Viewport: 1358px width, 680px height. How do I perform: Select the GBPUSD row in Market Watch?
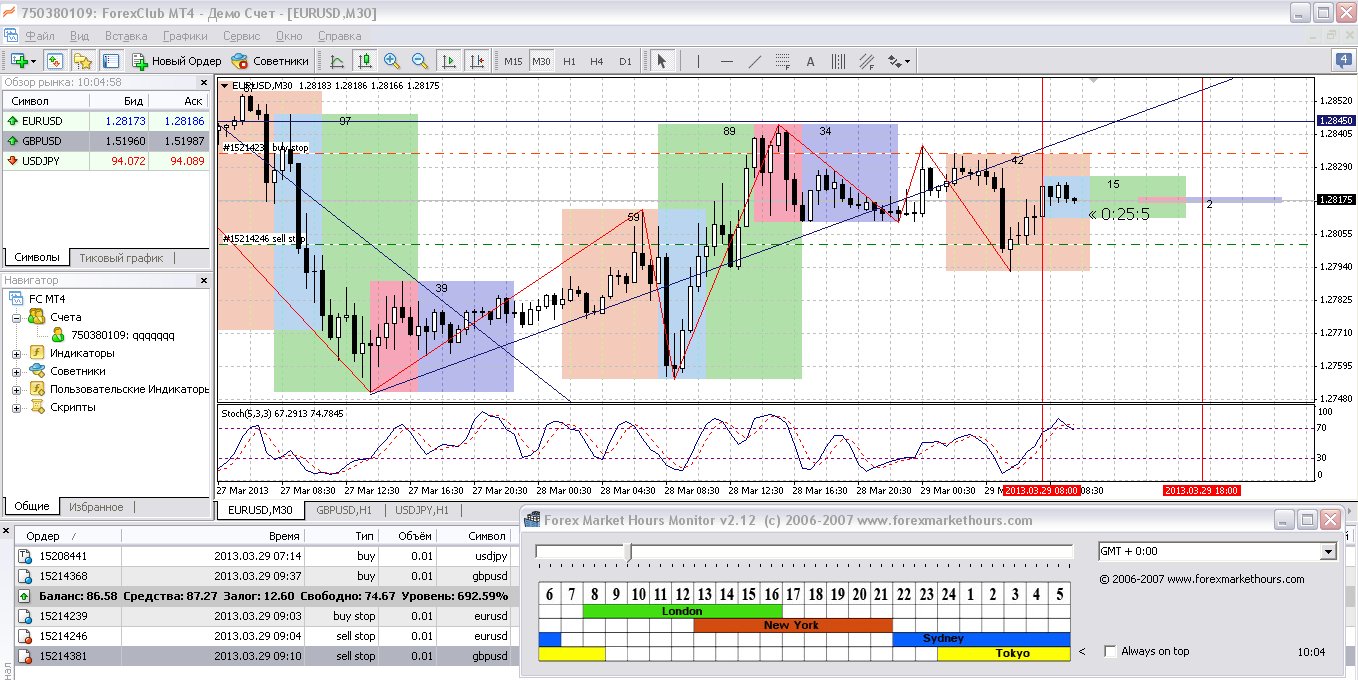105,141
